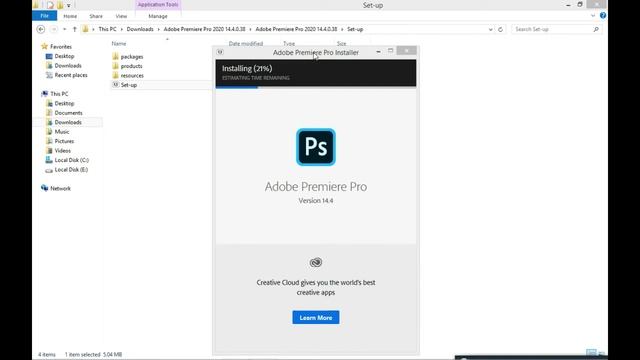
Task: Open the Home ribbon tab
Action: click(70, 16)
